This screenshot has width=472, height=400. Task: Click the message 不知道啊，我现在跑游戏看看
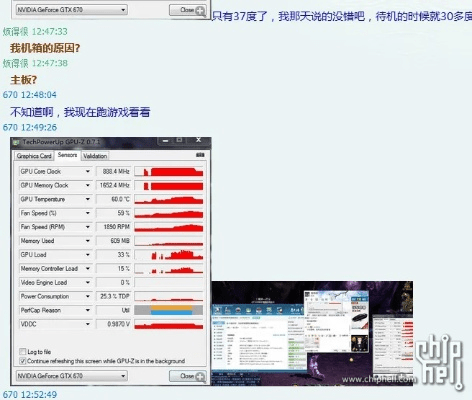click(80, 112)
